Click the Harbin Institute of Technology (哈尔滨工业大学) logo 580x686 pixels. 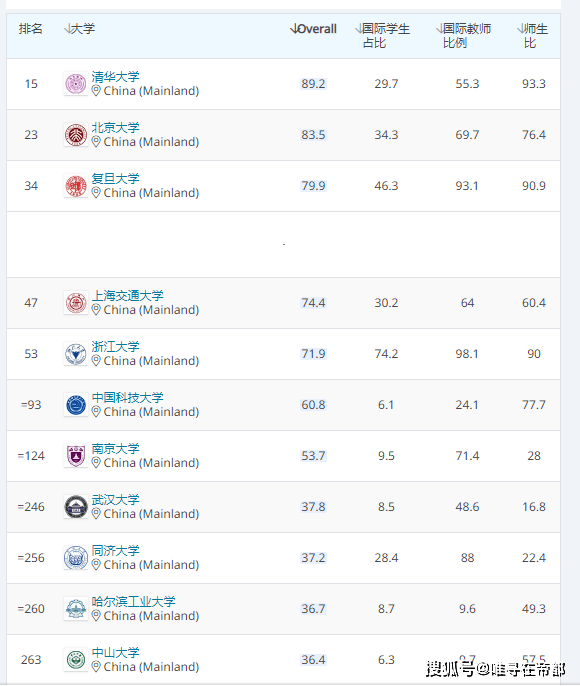coord(76,609)
